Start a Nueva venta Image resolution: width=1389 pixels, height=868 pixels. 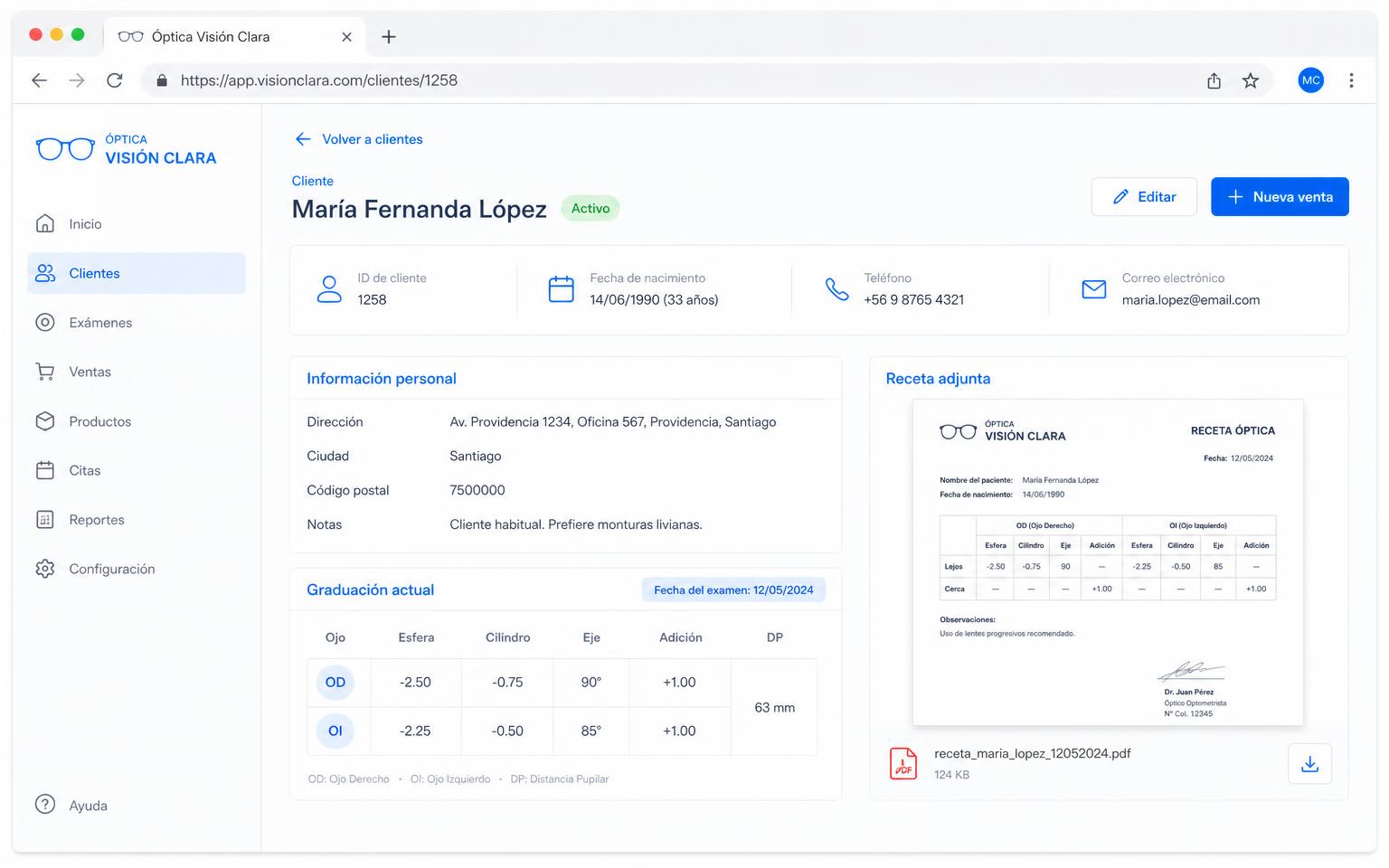(1280, 197)
